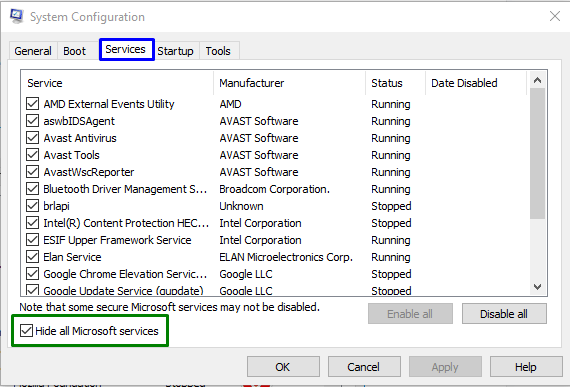Select the AMD External Events Utility row name

[x=109, y=104]
